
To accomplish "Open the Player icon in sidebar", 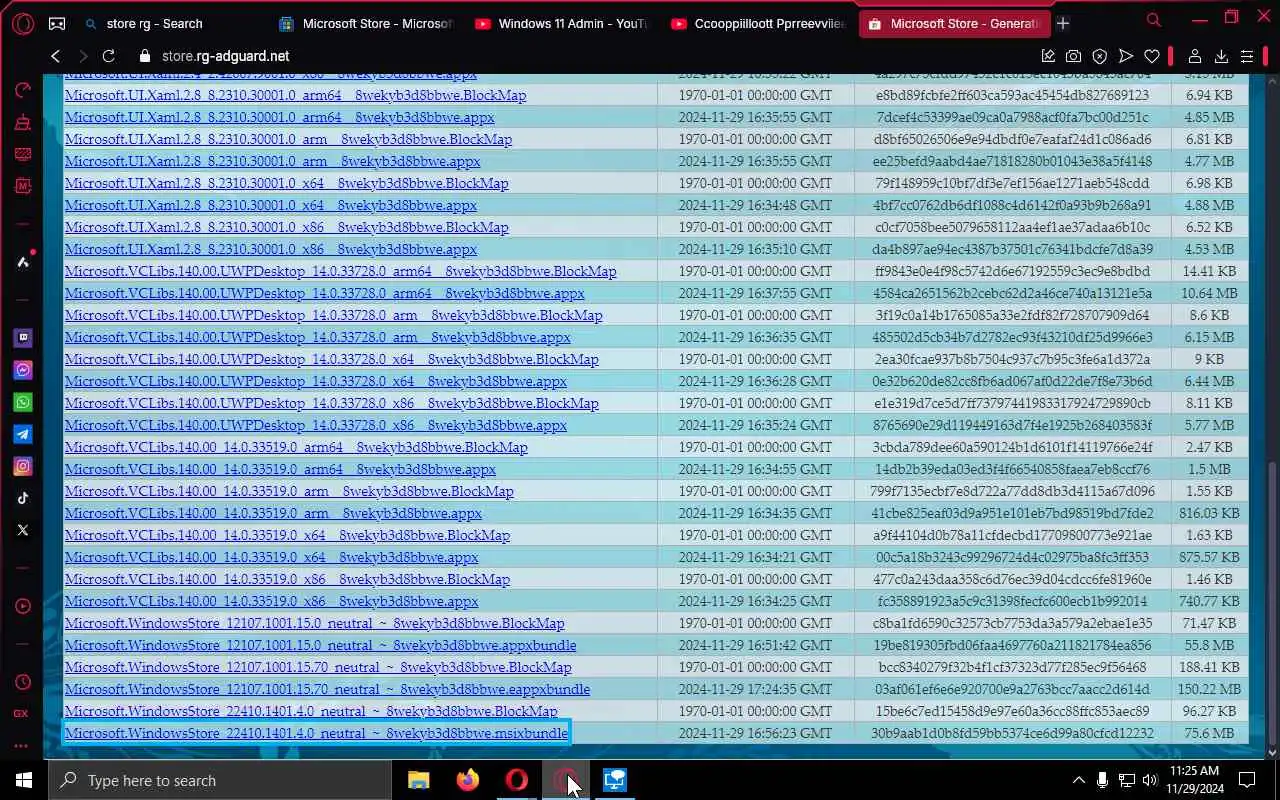I will click(x=22, y=606).
